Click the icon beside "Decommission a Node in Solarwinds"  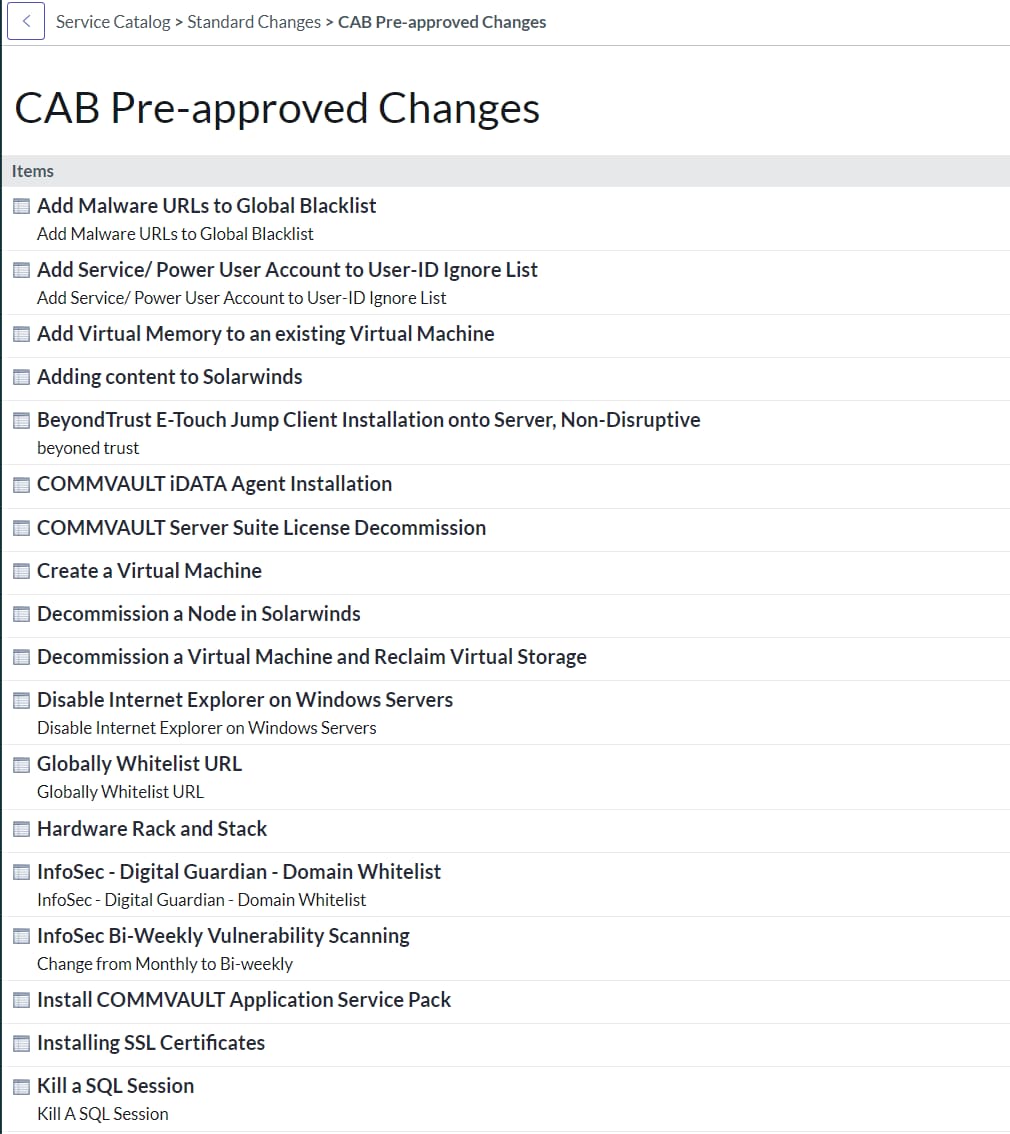click(x=21, y=614)
